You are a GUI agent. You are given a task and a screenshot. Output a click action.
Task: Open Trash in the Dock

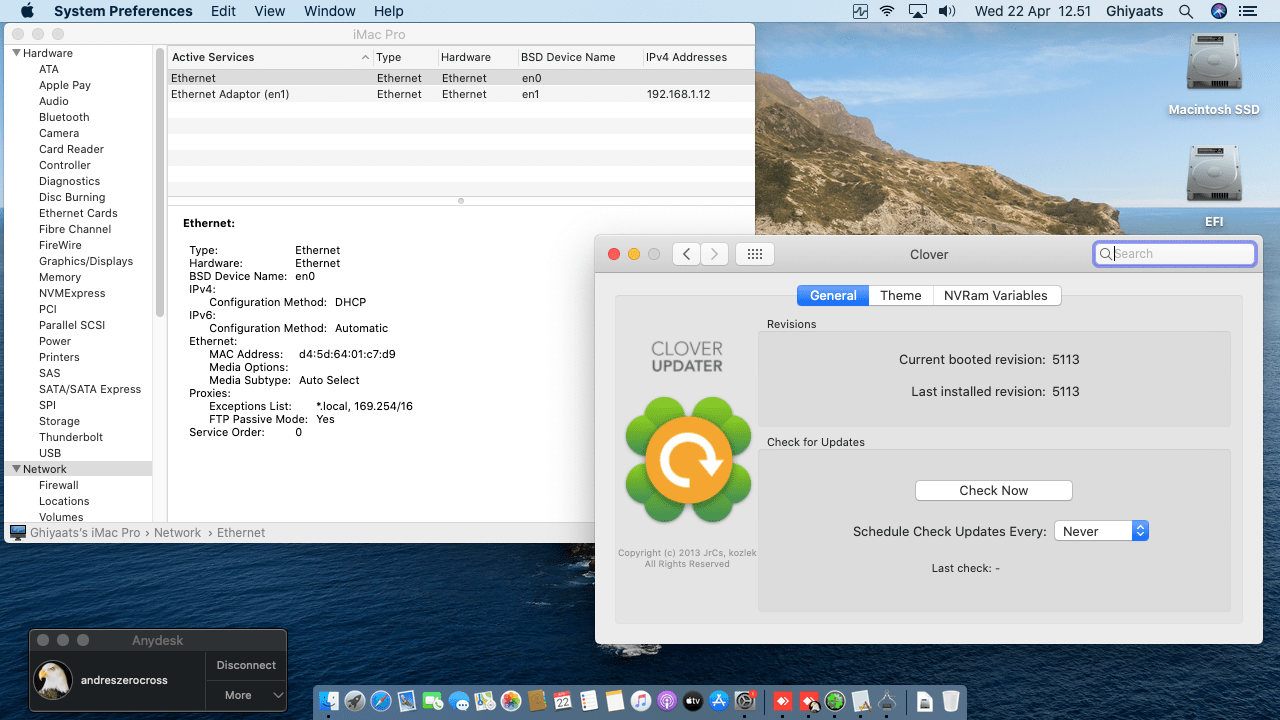tap(951, 702)
